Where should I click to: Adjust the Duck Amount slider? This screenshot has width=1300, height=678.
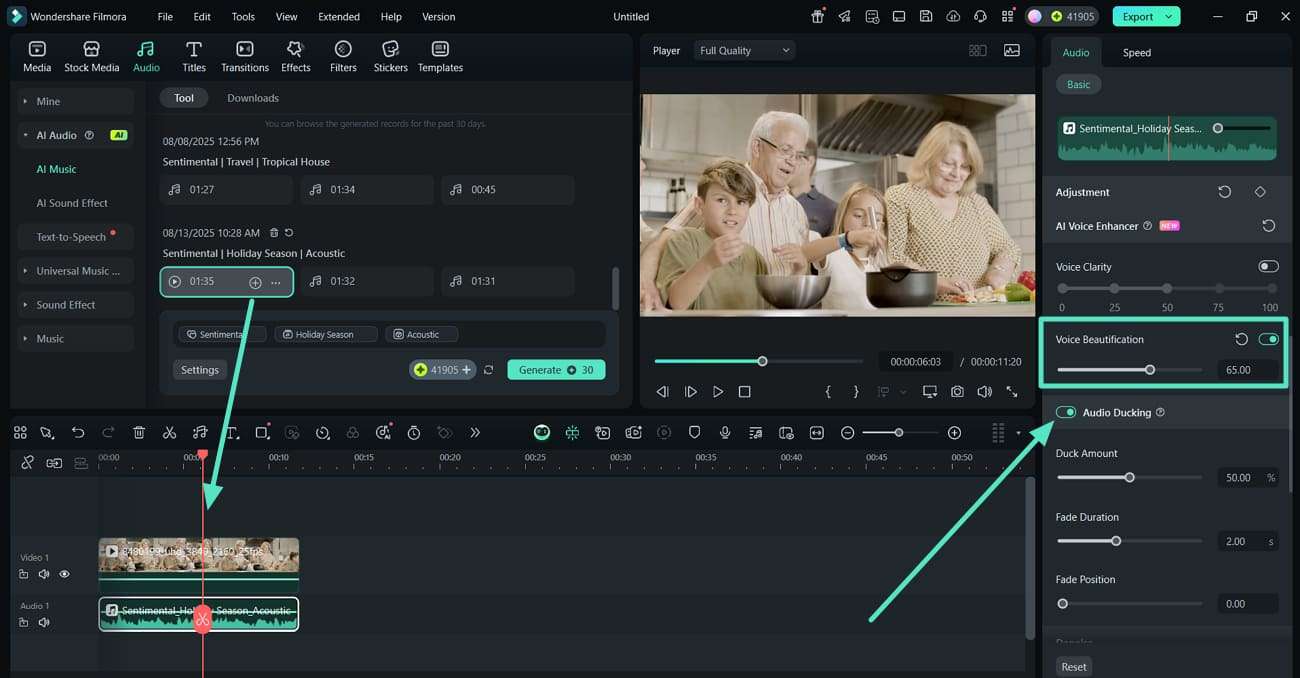click(1130, 477)
